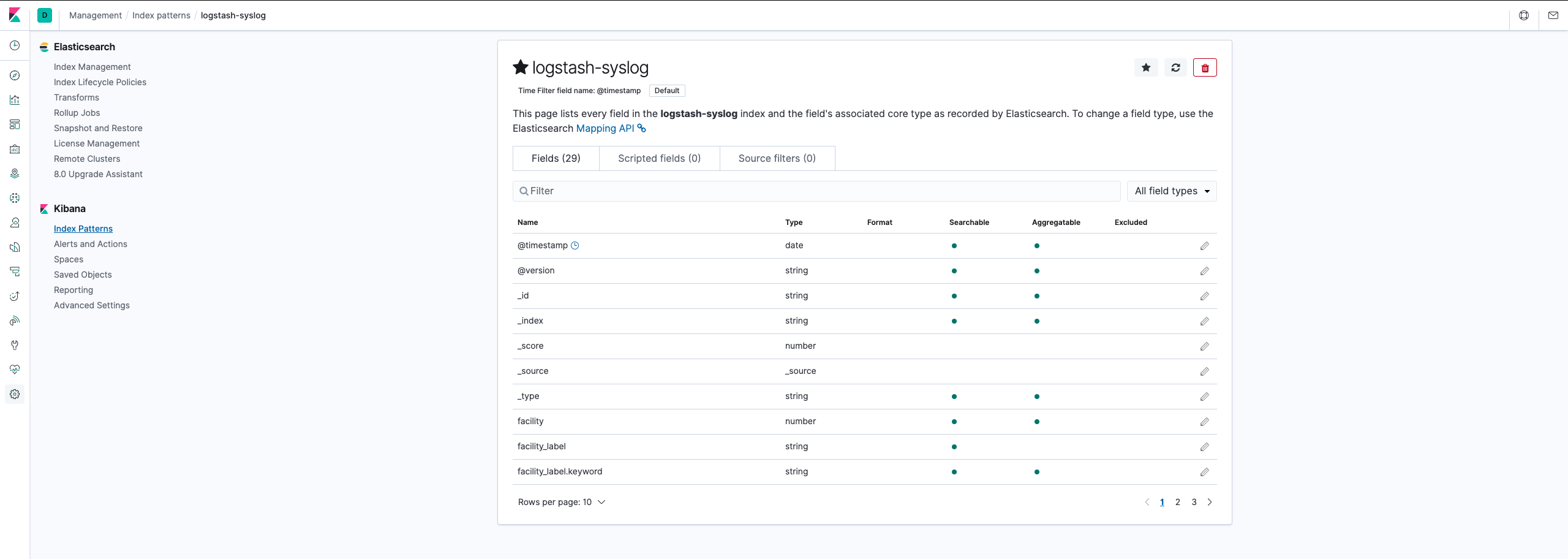Image resolution: width=1568 pixels, height=559 pixels.
Task: Click next page arrow in pagination
Action: (x=1210, y=502)
